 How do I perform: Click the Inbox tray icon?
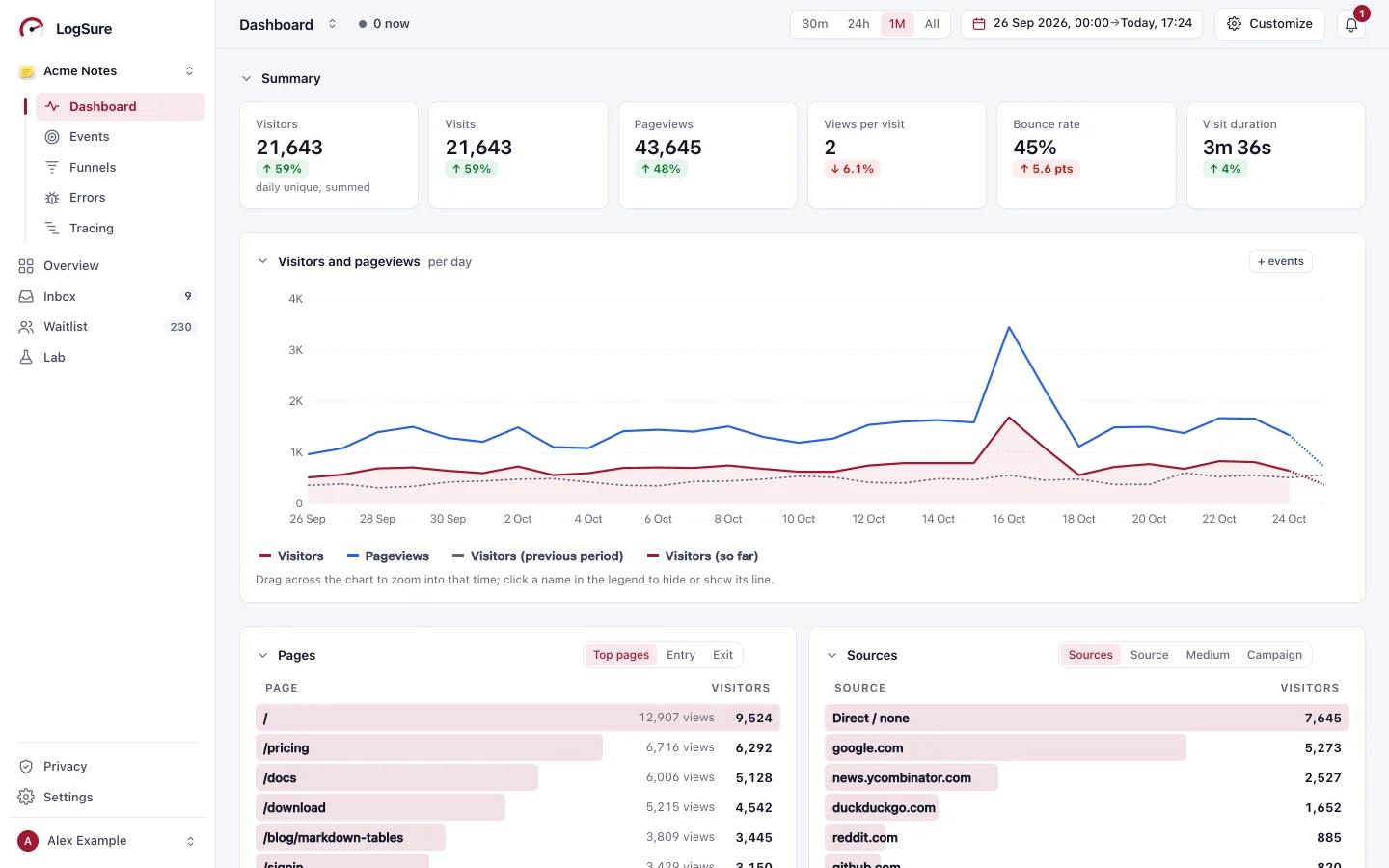(26, 297)
